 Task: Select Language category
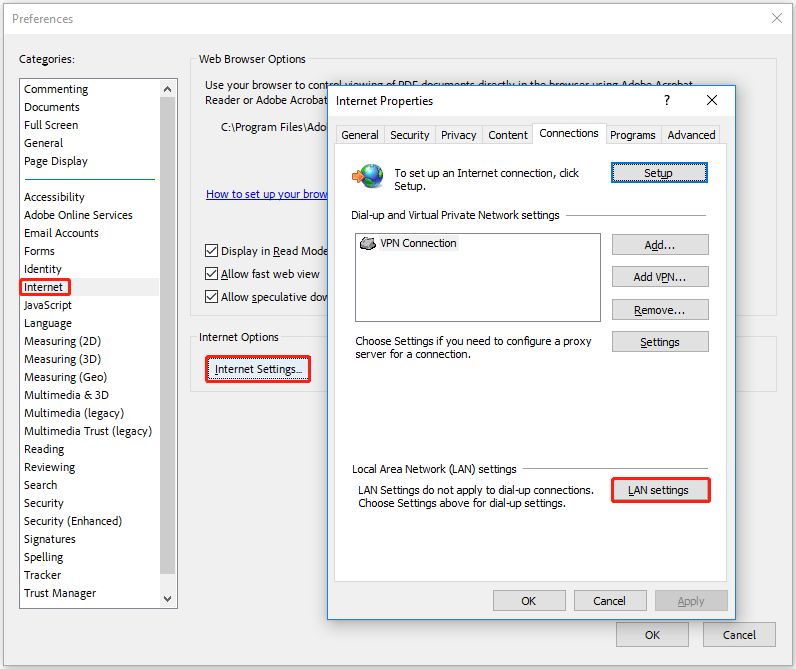point(48,323)
